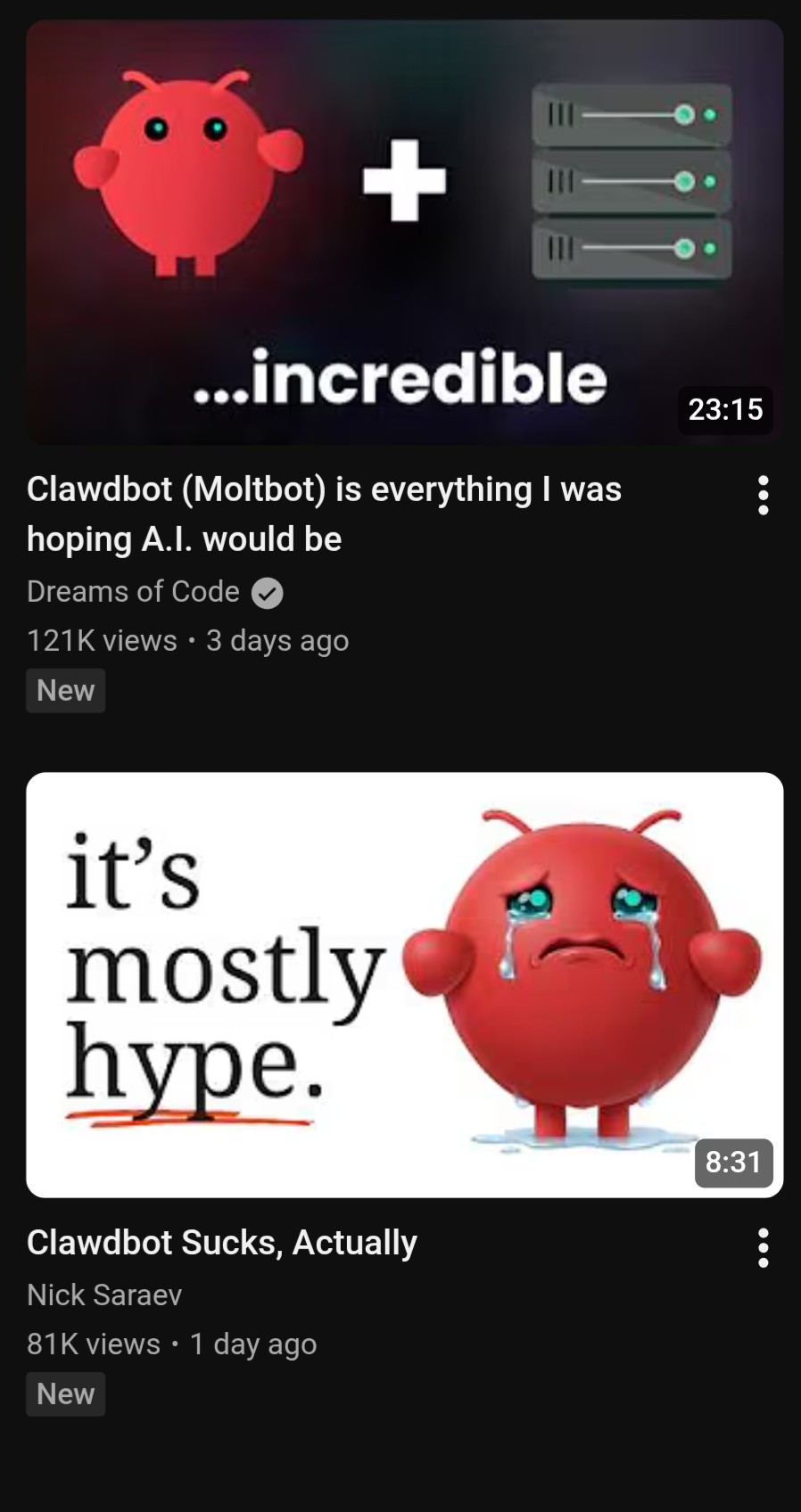Open the video titled Clawdbot (Moltbot) is everything

pos(324,514)
